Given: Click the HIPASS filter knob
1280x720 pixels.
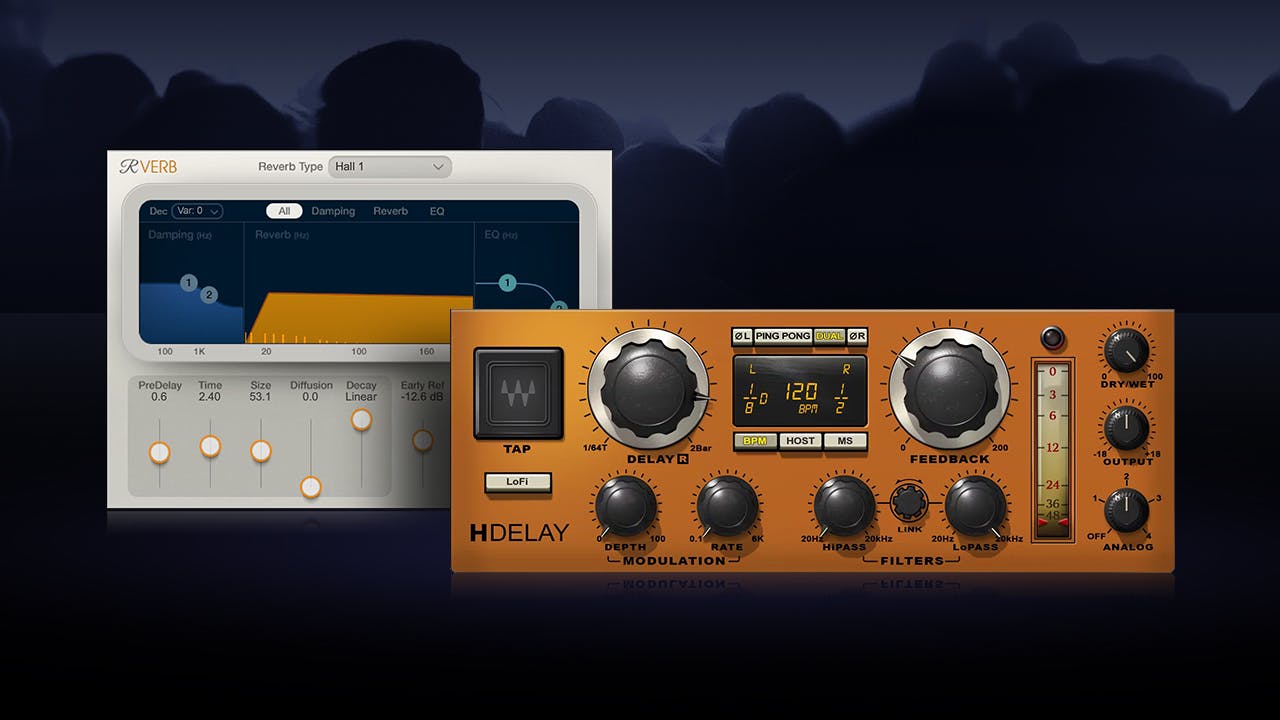Looking at the screenshot, I should click(x=844, y=506).
